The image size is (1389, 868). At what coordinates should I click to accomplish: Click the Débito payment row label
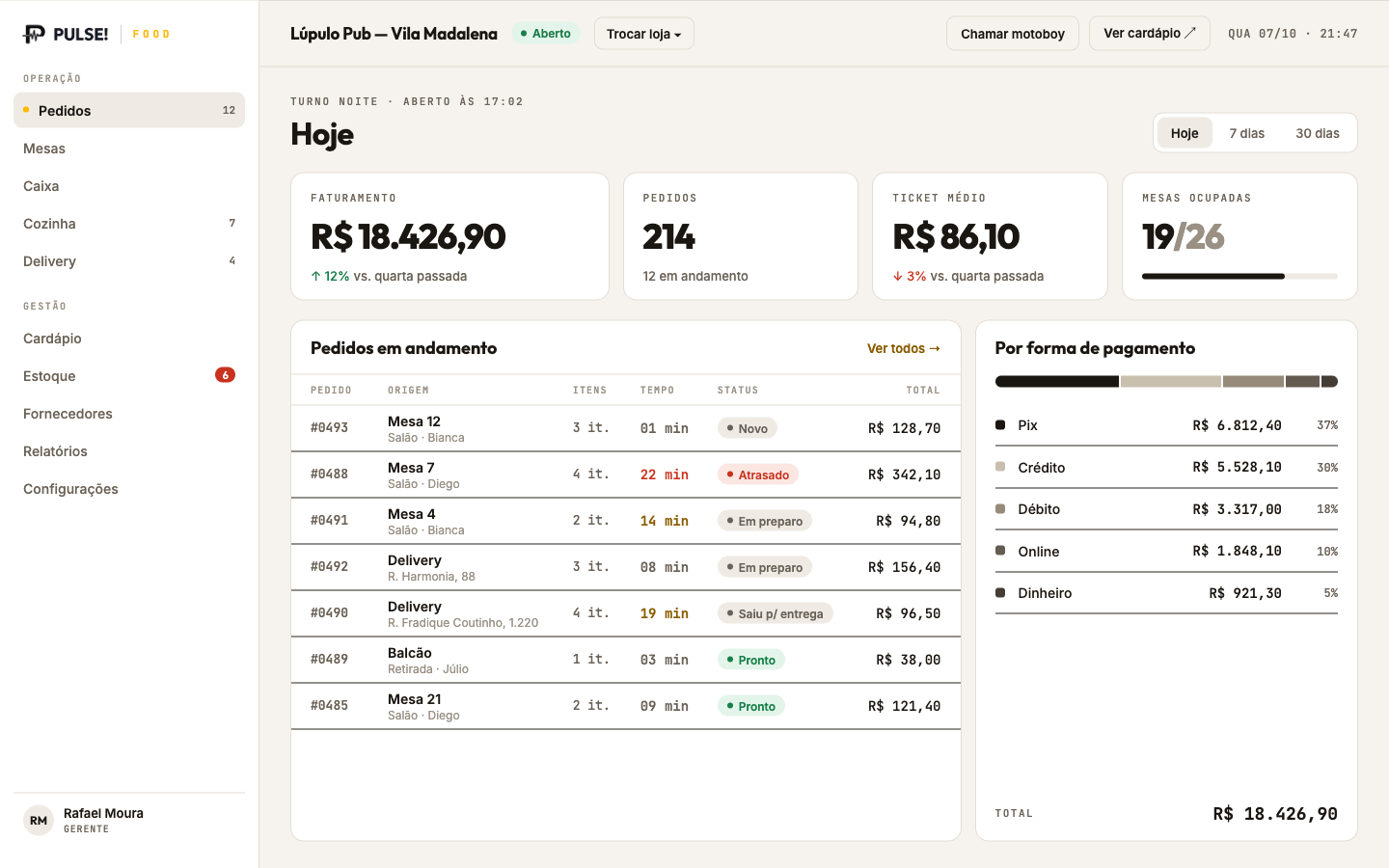coord(1039,509)
